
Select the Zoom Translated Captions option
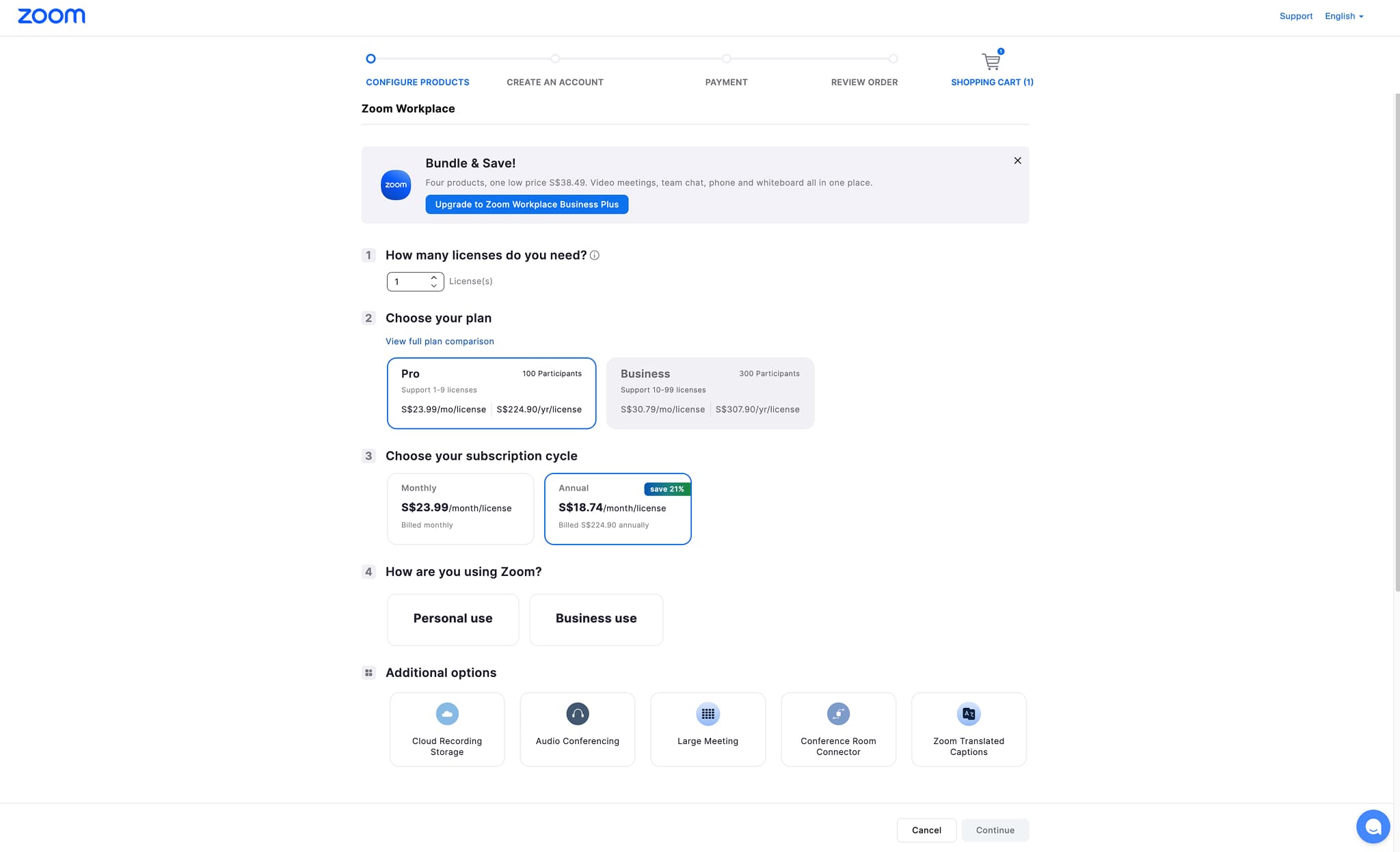(x=968, y=728)
